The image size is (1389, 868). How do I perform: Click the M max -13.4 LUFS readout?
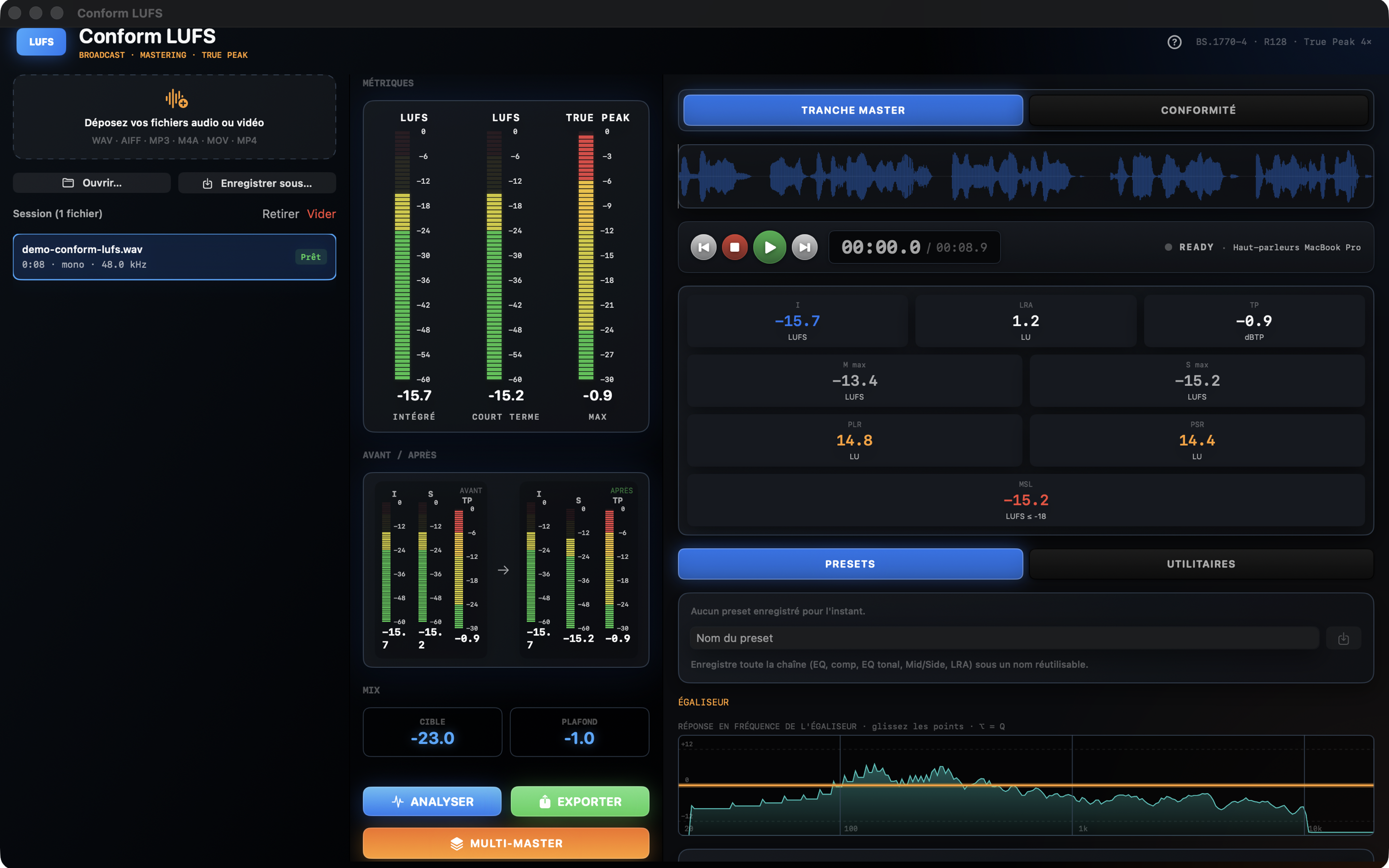point(854,380)
